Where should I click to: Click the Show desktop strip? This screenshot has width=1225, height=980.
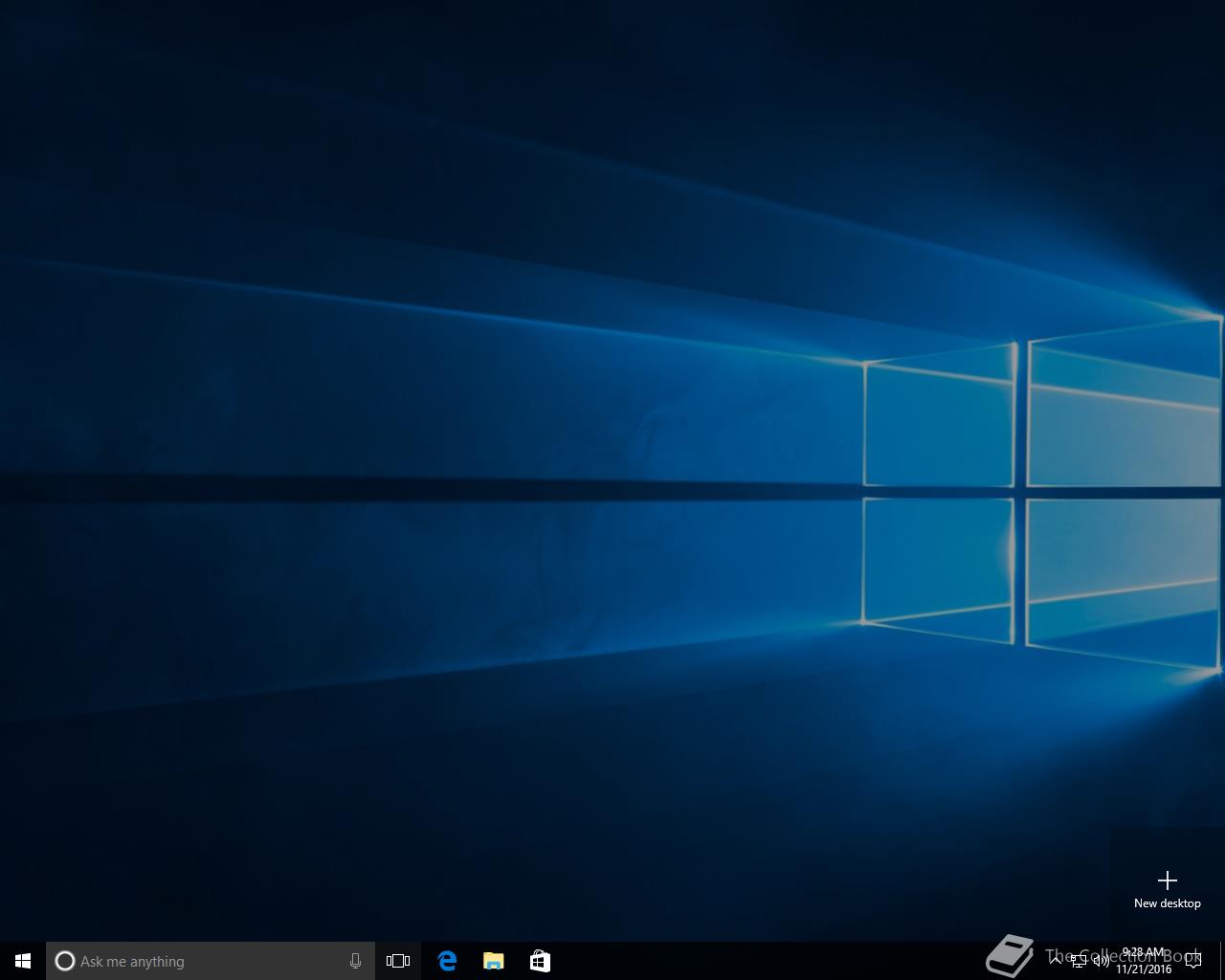click(x=1222, y=961)
